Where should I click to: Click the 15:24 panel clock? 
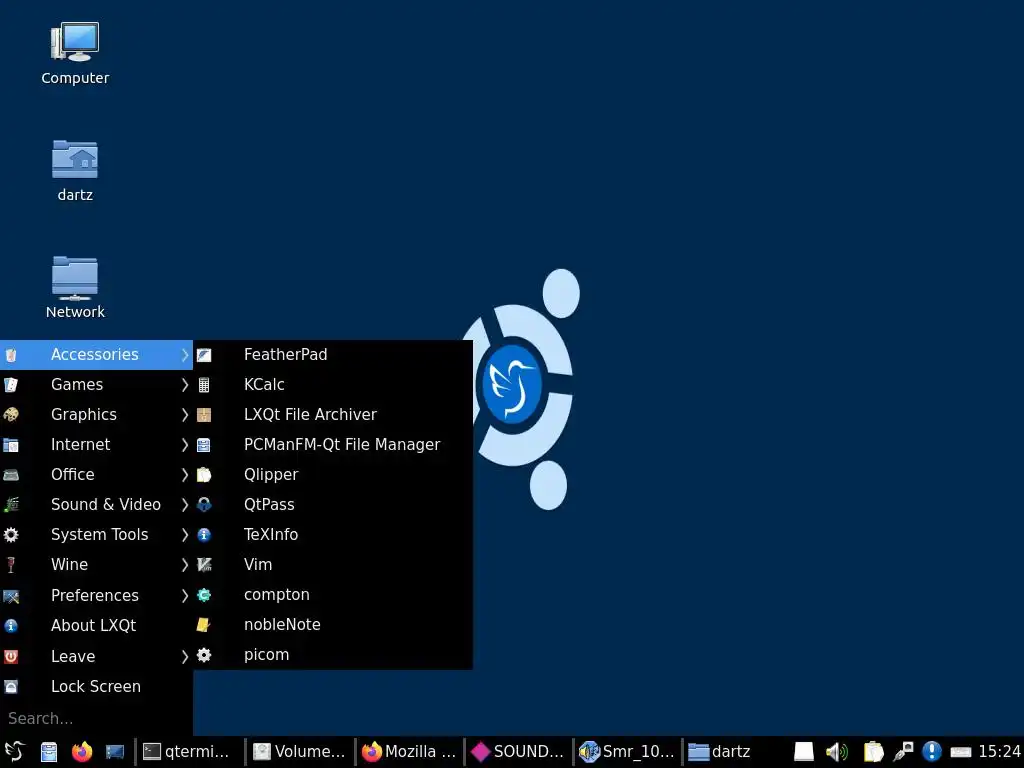999,752
